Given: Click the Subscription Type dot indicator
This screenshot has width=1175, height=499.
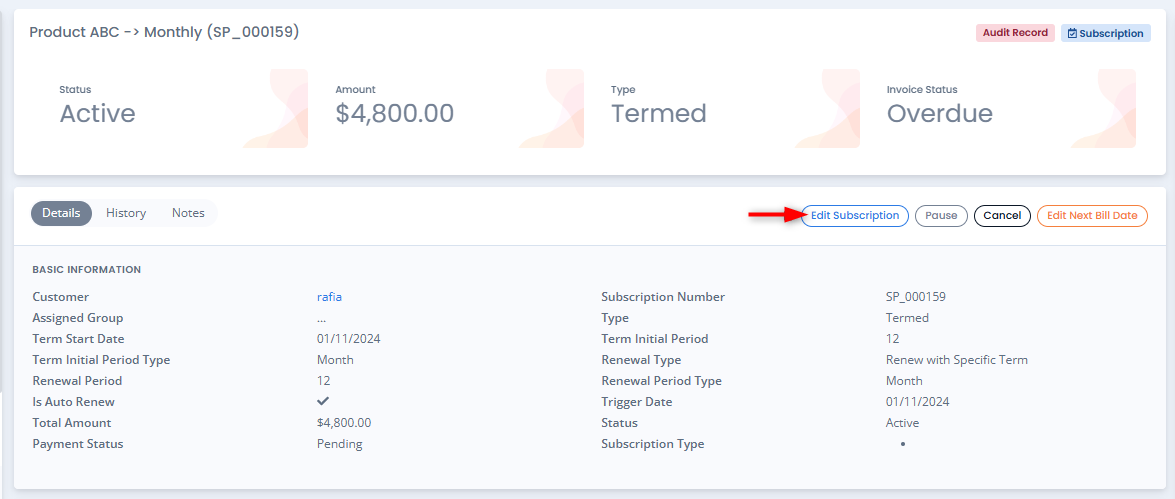Looking at the screenshot, I should click(x=903, y=444).
